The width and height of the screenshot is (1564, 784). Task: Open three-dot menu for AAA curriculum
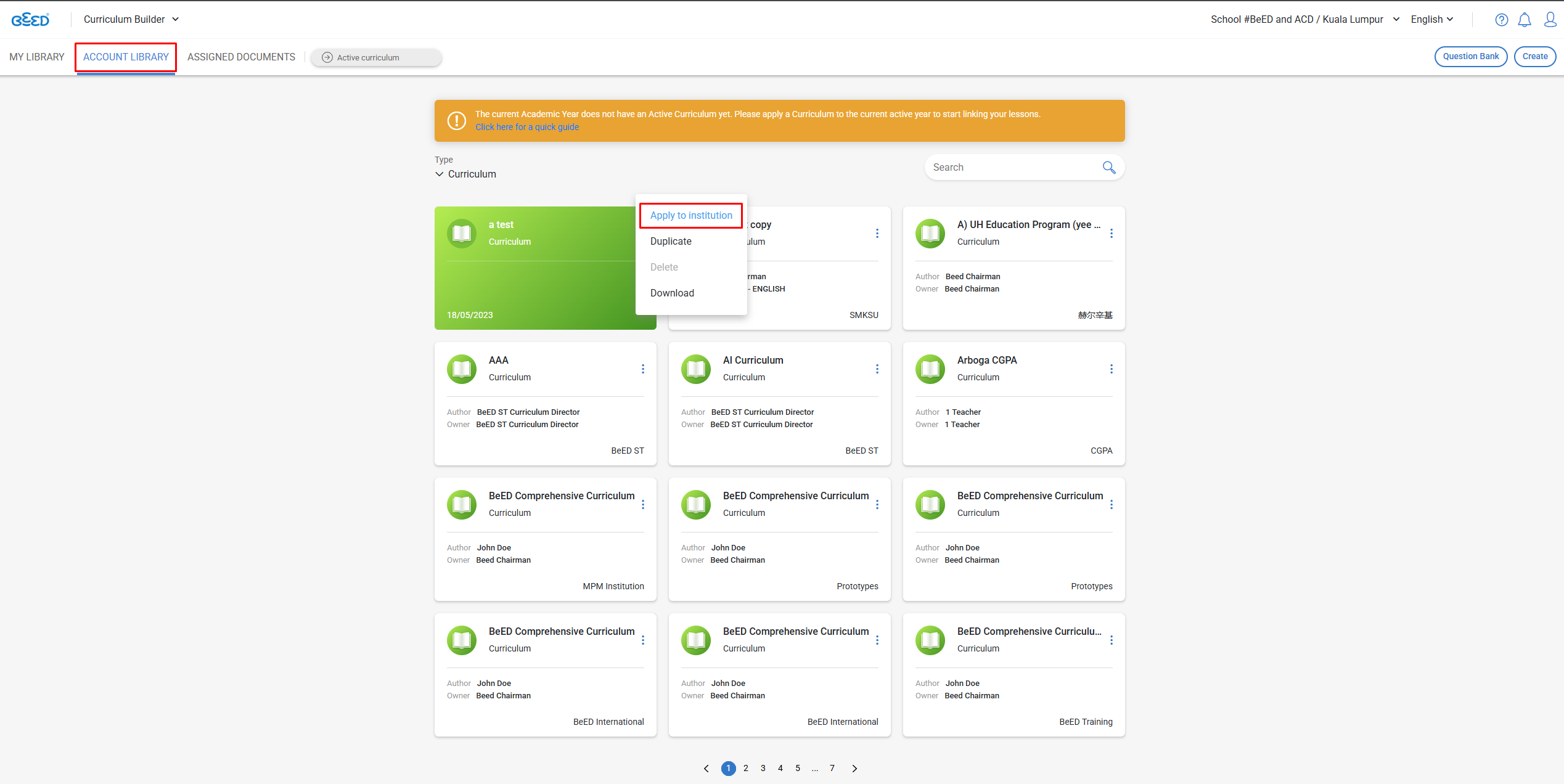tap(642, 369)
